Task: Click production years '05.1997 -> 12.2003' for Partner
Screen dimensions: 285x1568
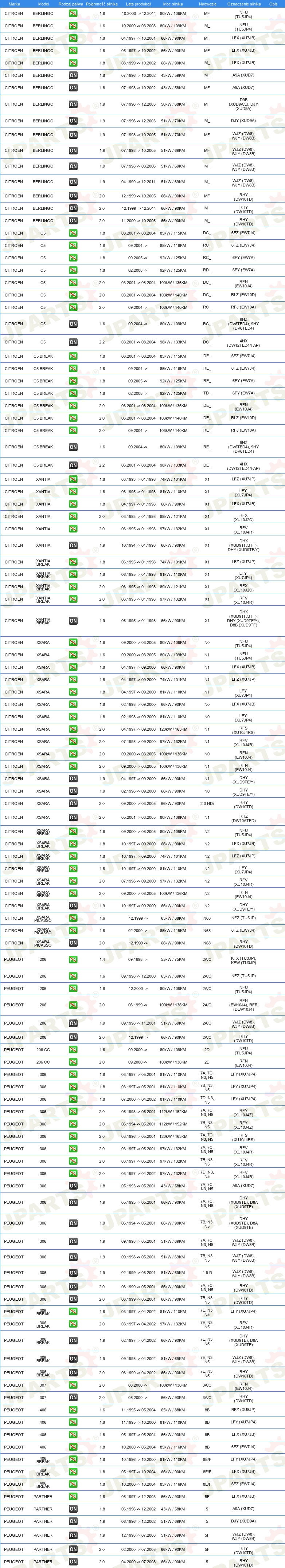Action: [138, 1496]
